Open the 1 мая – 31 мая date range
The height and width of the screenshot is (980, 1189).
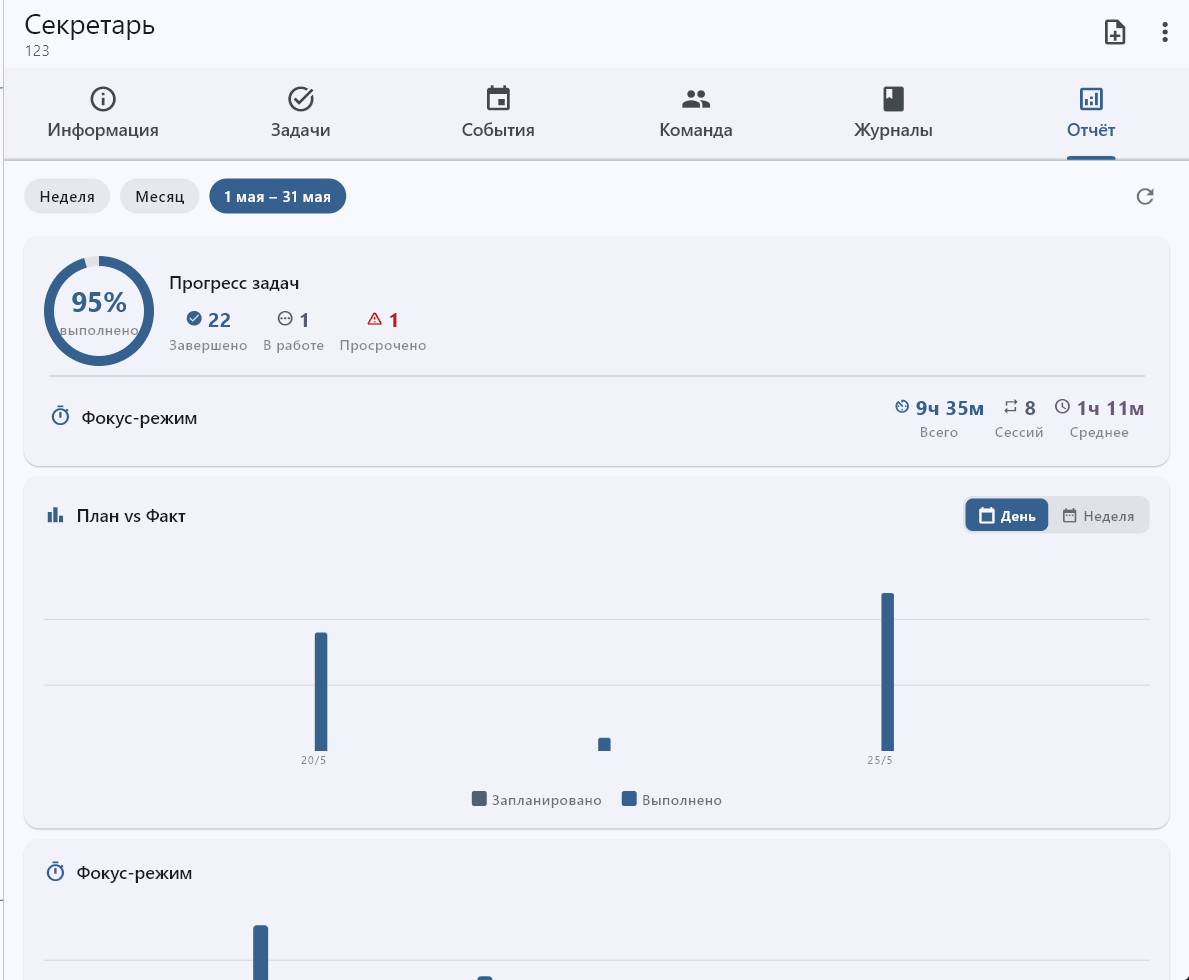coord(278,196)
